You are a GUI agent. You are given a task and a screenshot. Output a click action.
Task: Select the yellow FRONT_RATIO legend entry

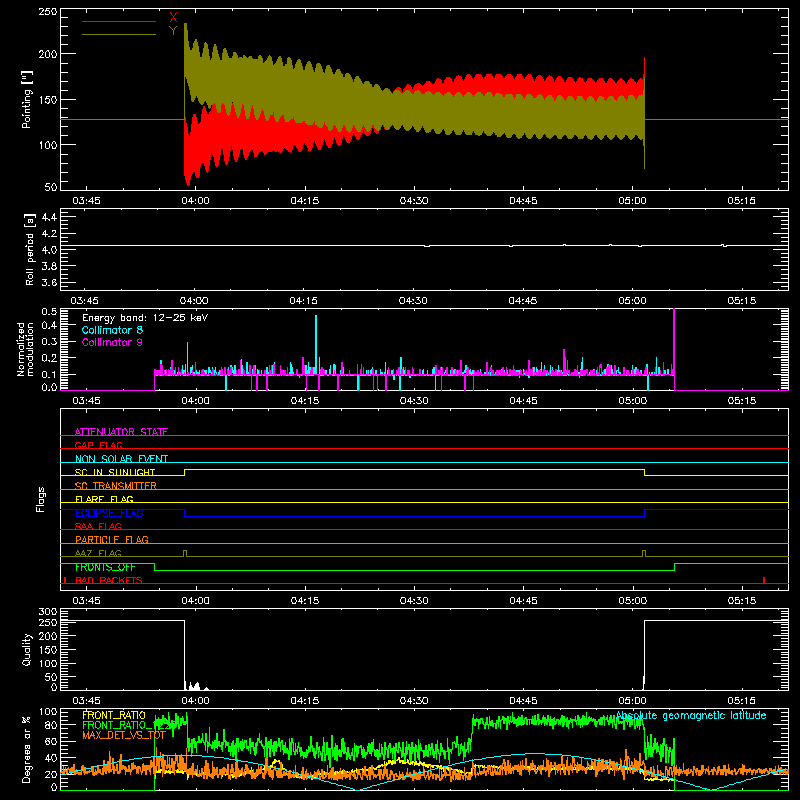pos(114,715)
